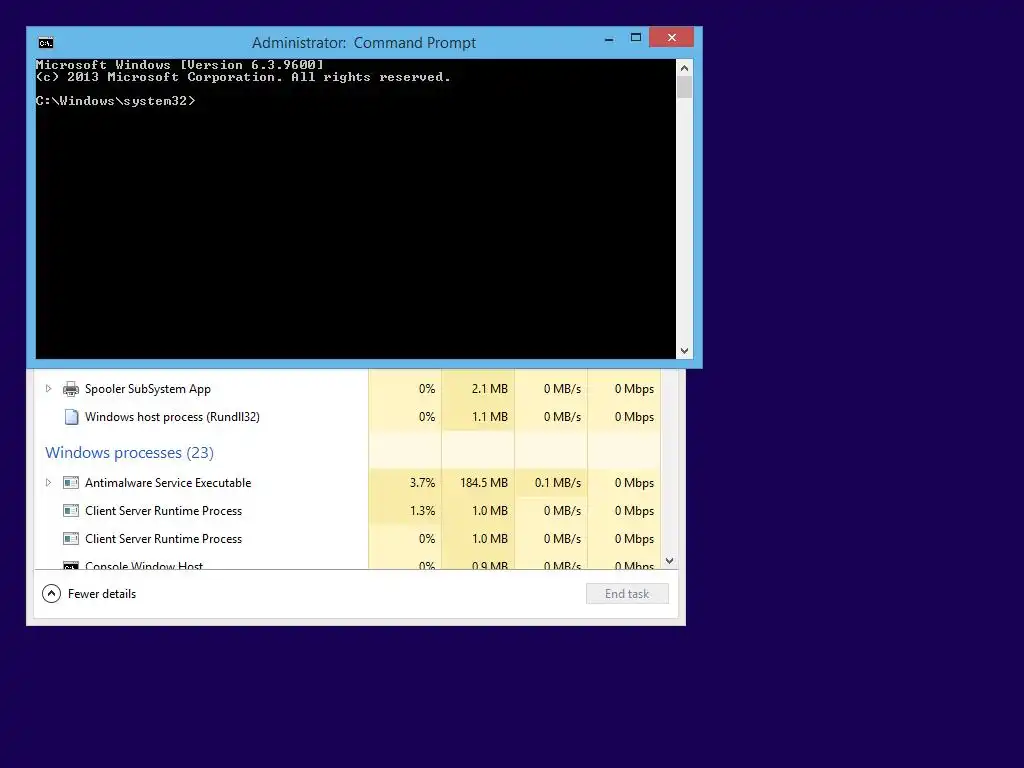Select the Spooler SubSystem App printer icon
Screen dimensions: 1024x768
click(71, 389)
